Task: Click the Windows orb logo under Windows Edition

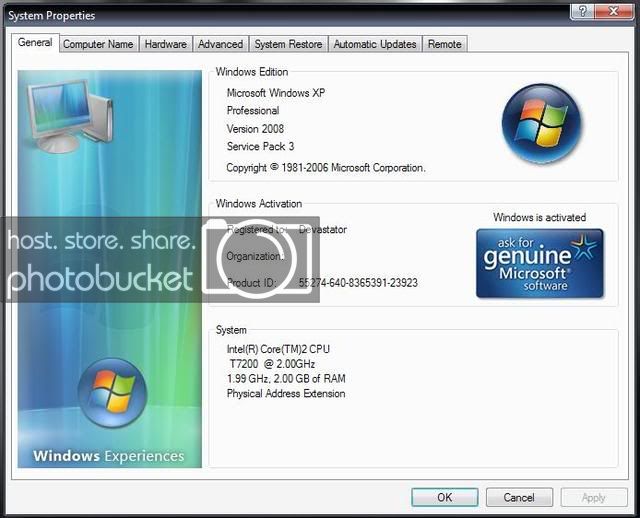Action: tap(542, 124)
